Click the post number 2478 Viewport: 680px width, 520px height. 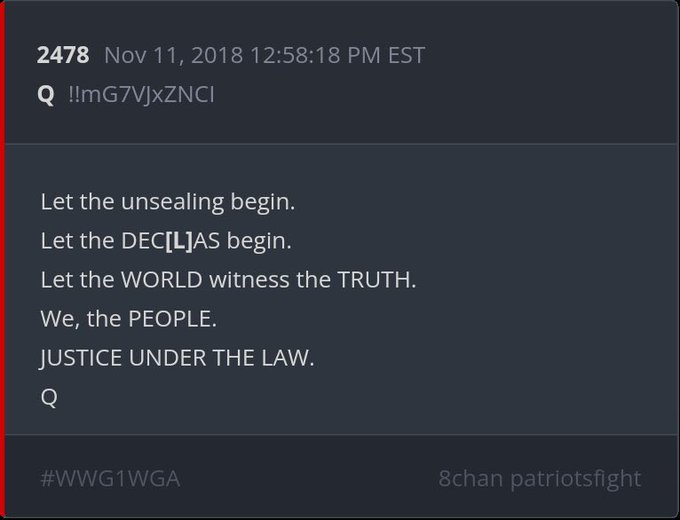(63, 56)
